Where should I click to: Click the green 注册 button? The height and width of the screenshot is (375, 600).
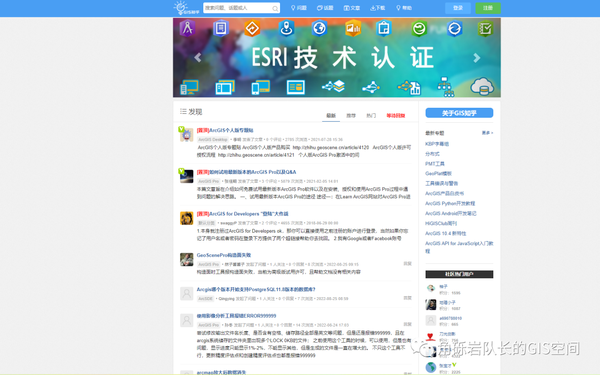click(x=488, y=8)
